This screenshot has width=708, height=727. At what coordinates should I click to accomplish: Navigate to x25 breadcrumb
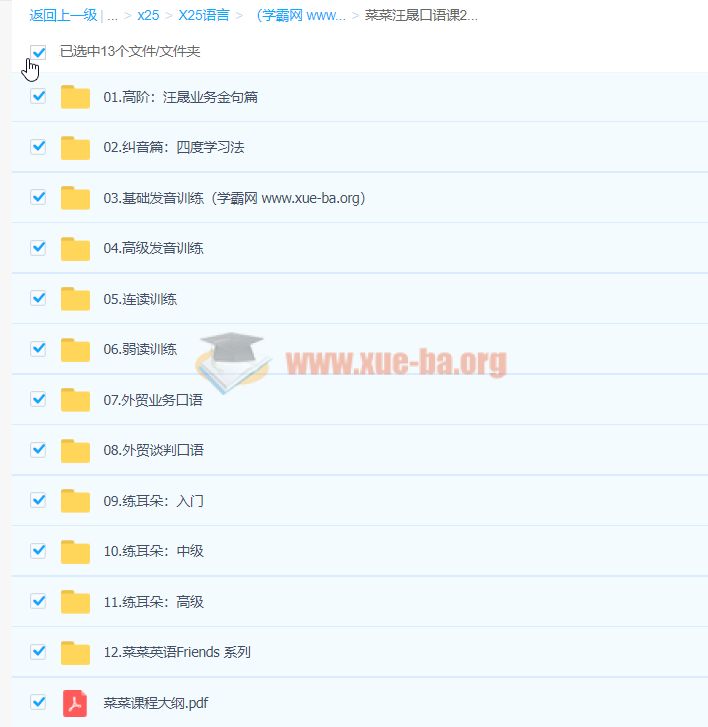[148, 16]
